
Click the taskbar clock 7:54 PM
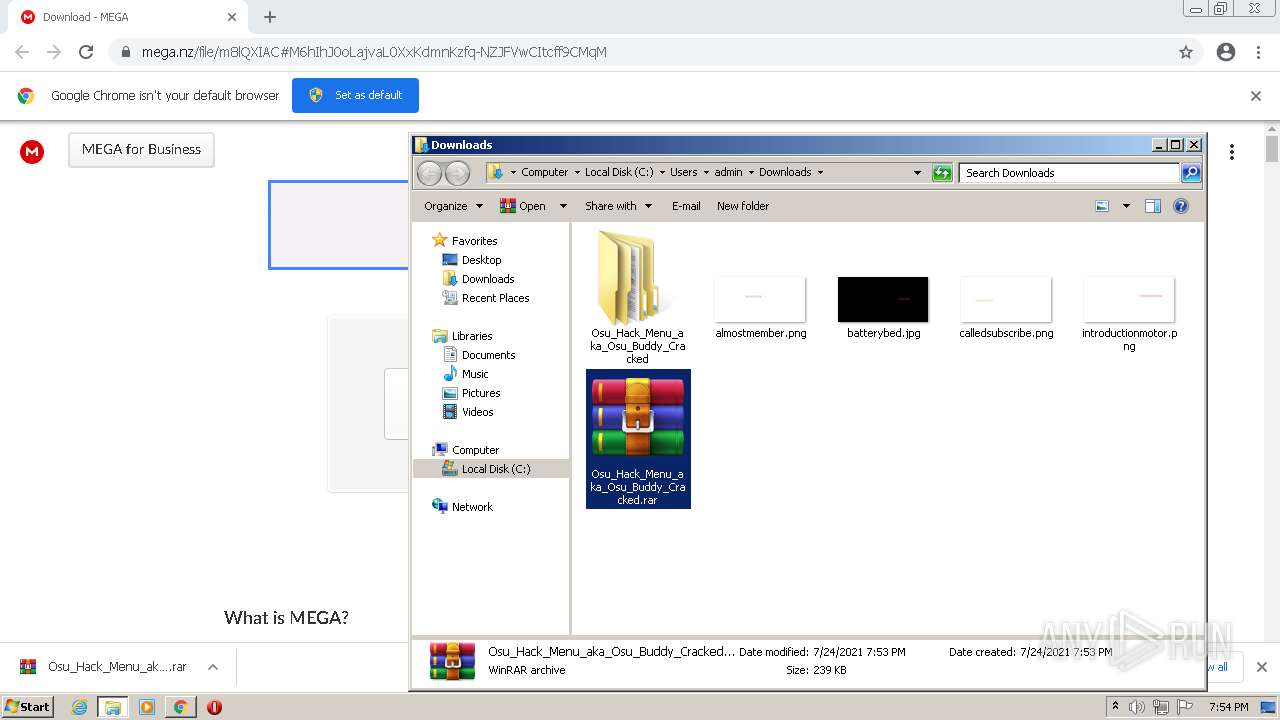point(1228,707)
